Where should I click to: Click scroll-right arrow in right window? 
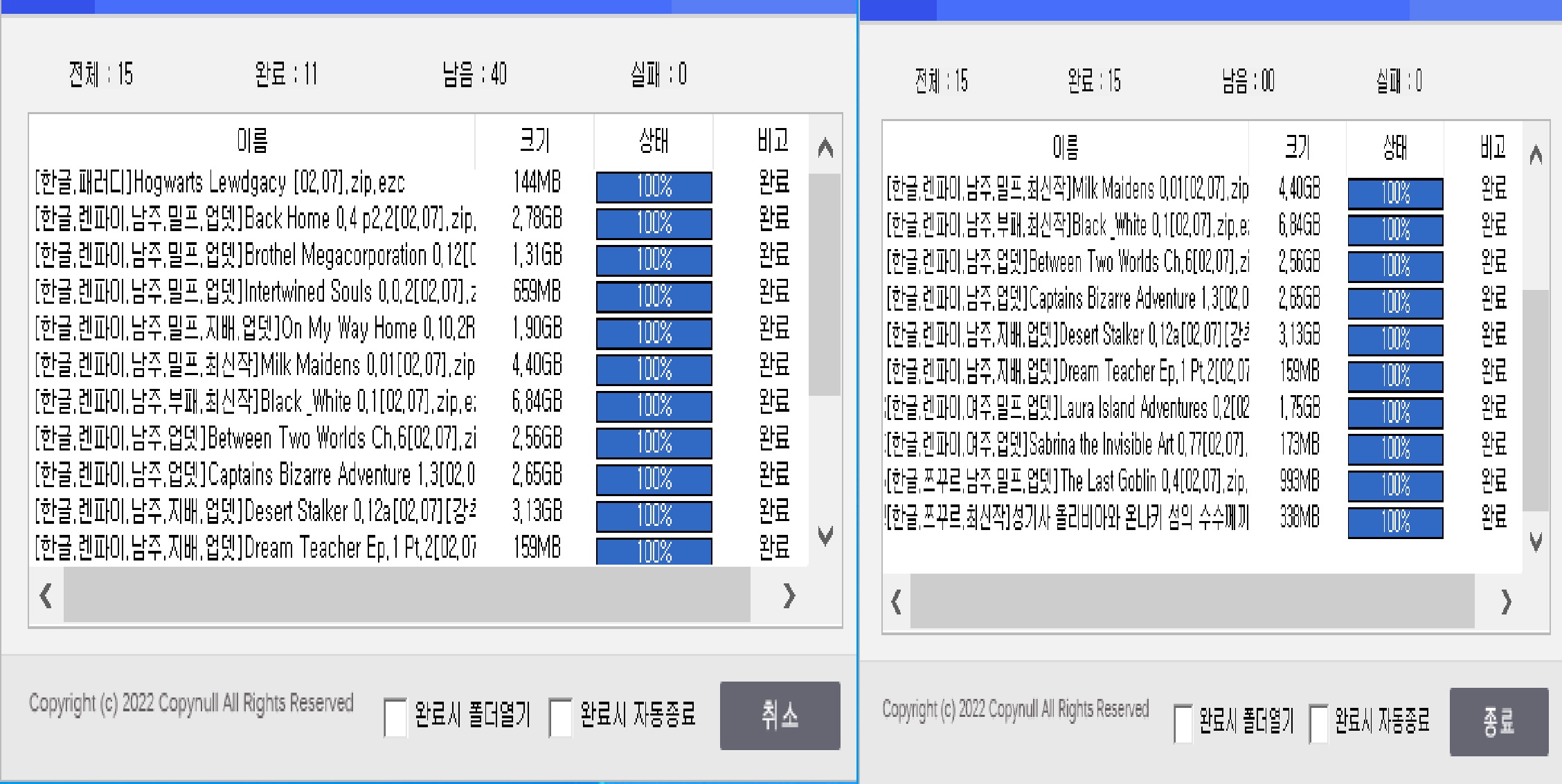pyautogui.click(x=1505, y=602)
